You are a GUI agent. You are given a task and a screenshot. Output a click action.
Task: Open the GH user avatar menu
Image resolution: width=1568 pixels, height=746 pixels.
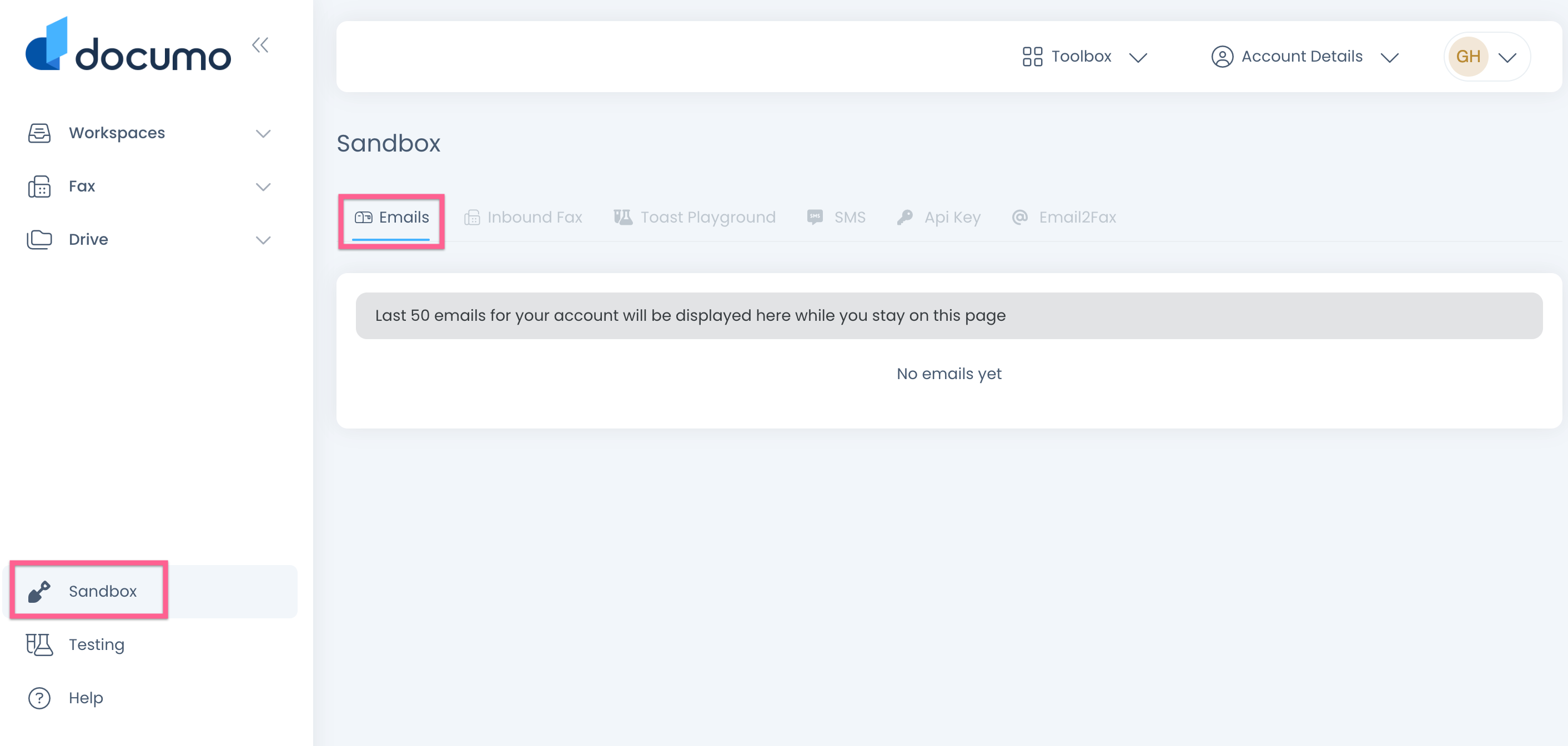pyautogui.click(x=1487, y=57)
